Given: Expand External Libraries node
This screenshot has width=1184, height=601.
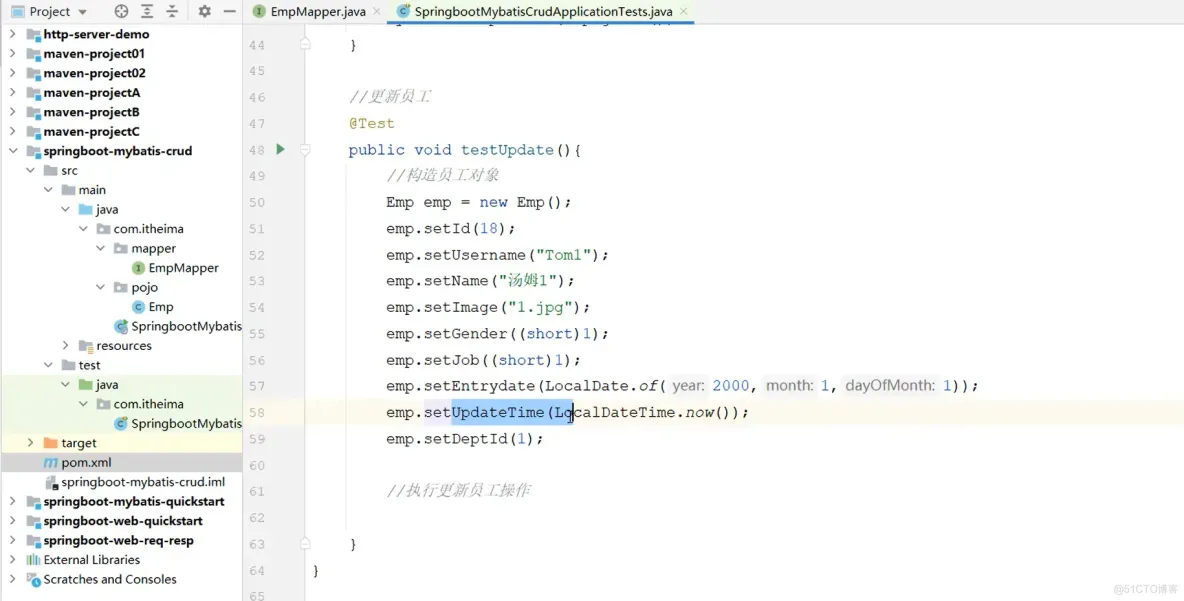Looking at the screenshot, I should point(13,559).
